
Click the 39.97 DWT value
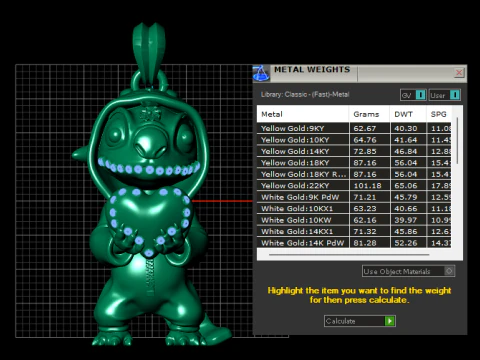point(406,220)
